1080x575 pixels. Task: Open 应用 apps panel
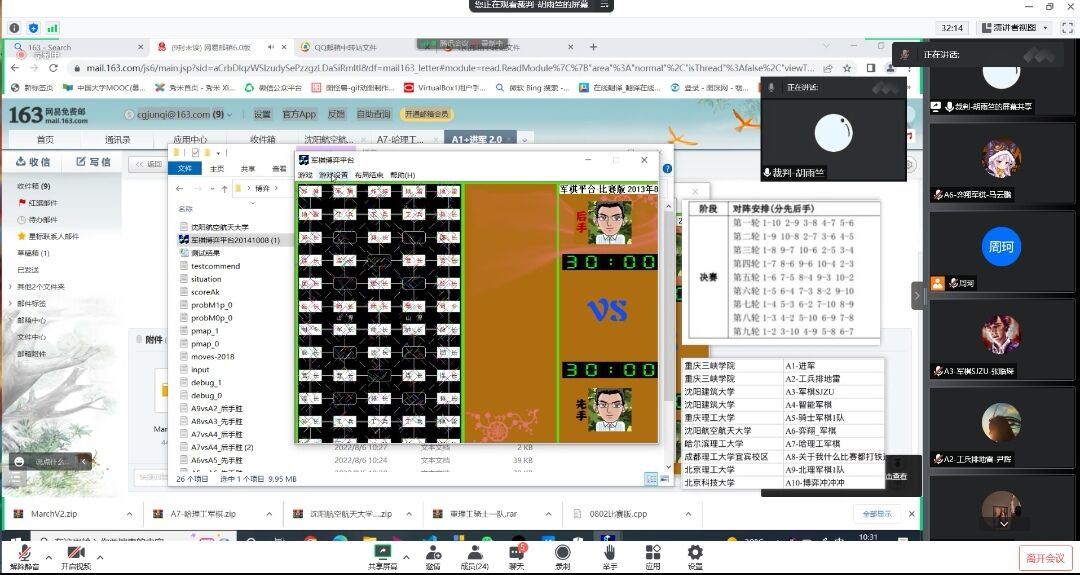(x=652, y=556)
